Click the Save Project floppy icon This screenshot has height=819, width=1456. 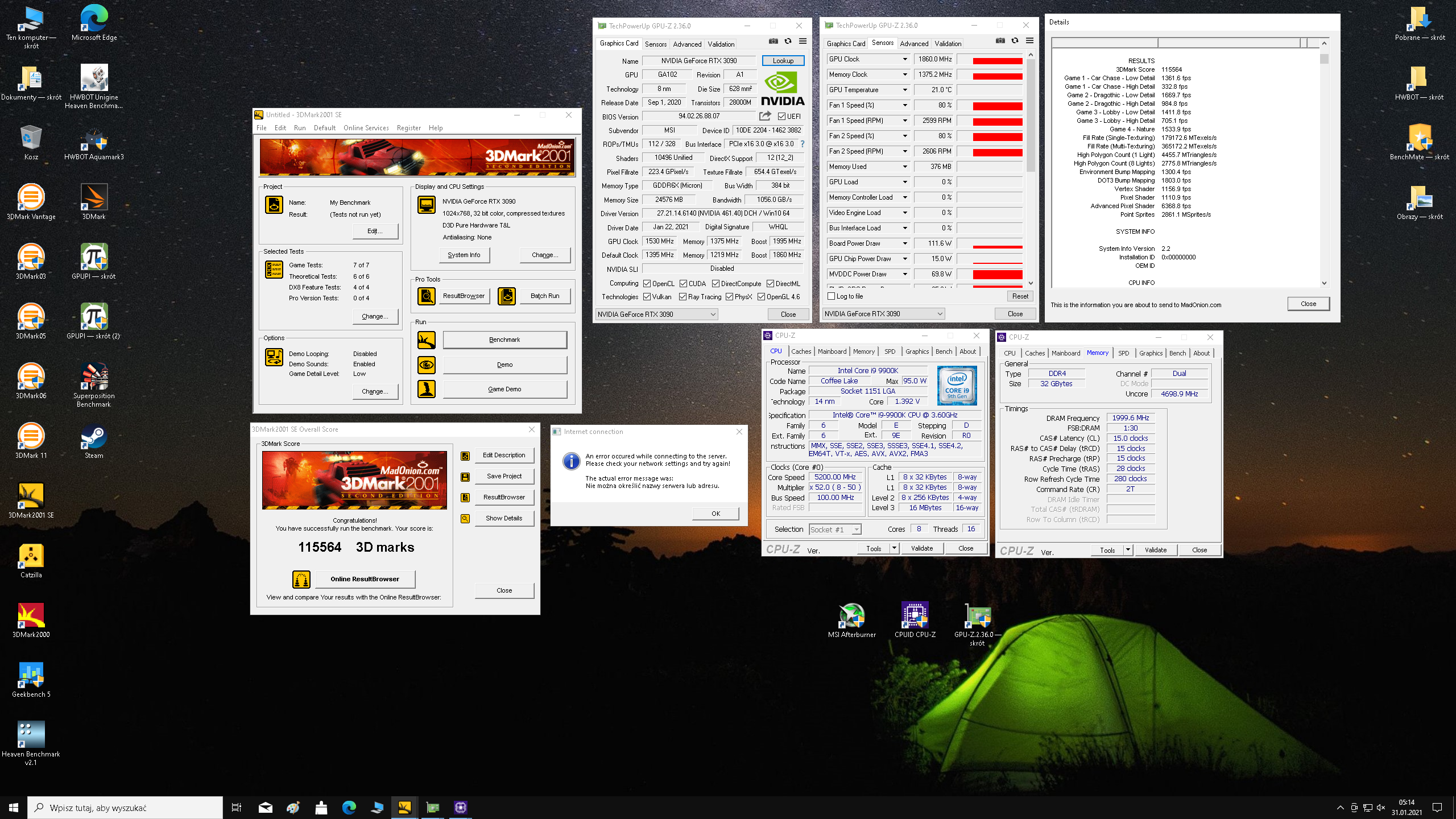click(x=465, y=477)
